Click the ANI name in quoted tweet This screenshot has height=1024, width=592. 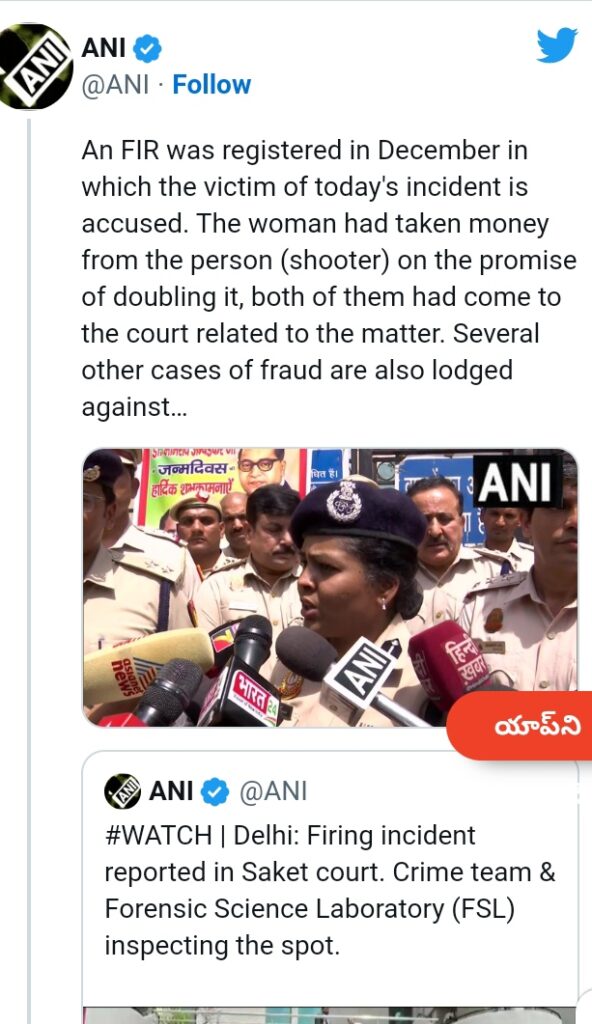tap(171, 792)
